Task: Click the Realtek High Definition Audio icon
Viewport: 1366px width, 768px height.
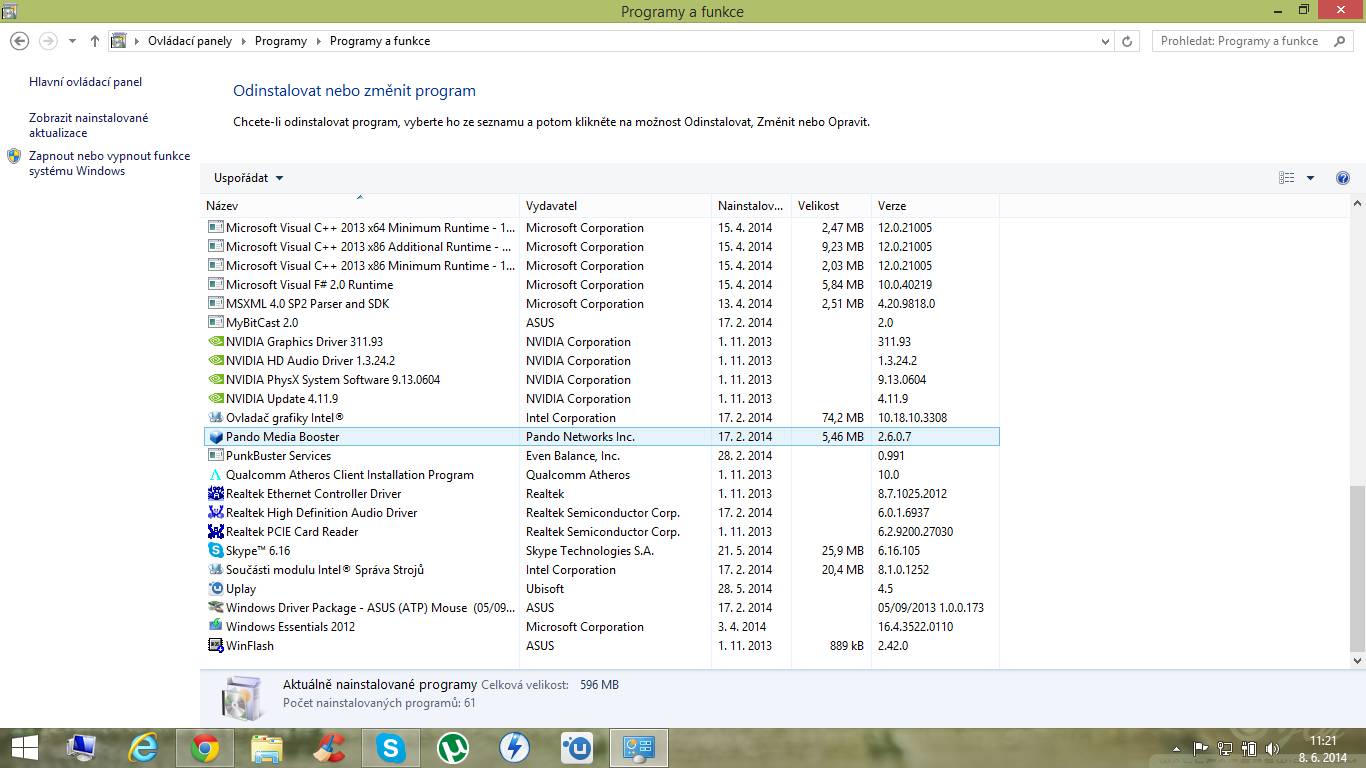Action: [216, 513]
